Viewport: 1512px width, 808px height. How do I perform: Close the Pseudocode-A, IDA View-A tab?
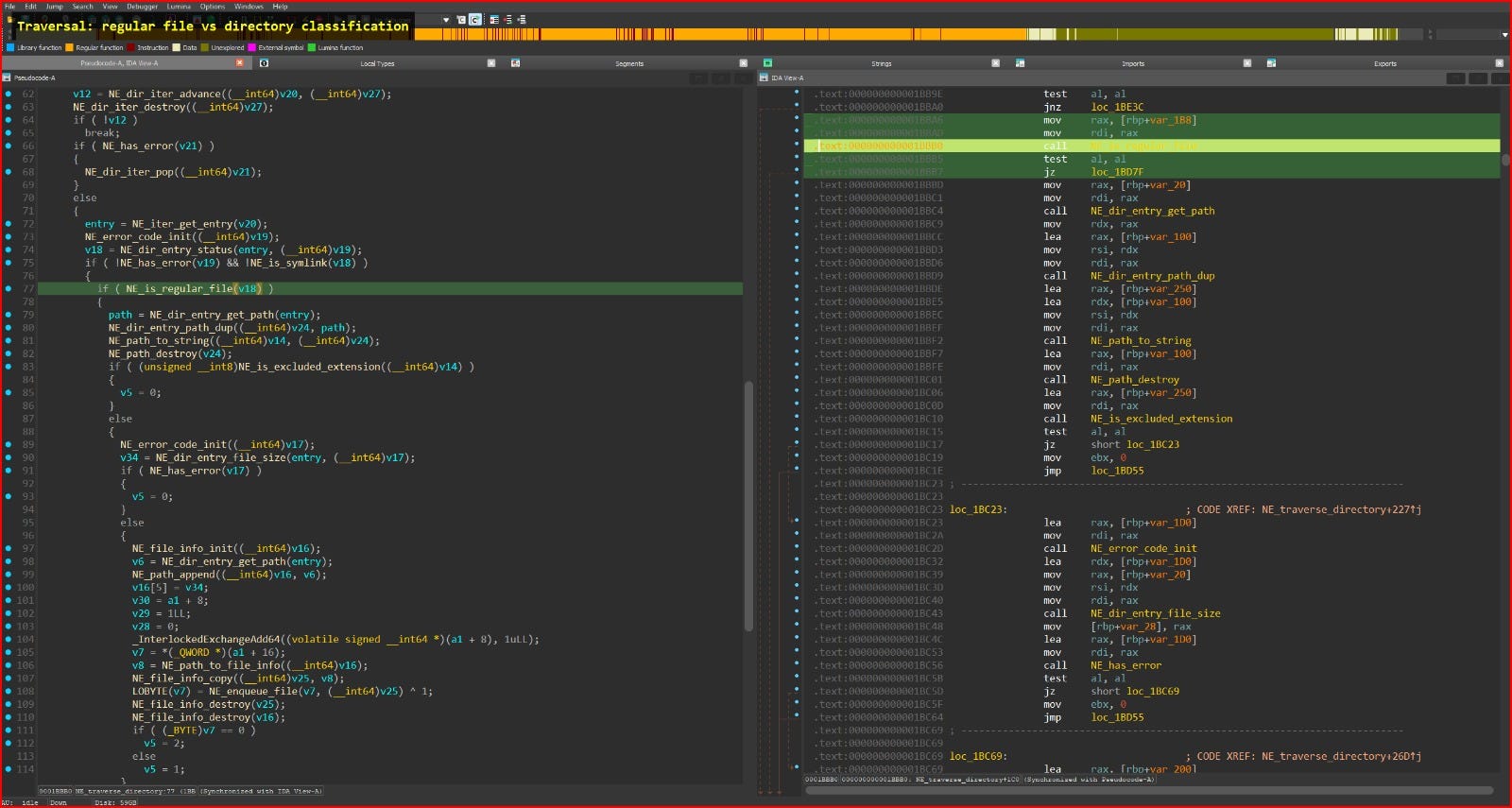(239, 63)
